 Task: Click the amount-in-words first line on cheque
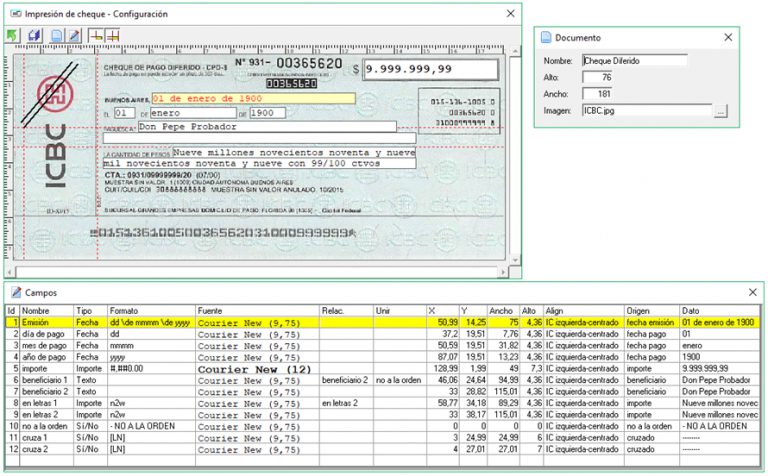tap(294, 152)
